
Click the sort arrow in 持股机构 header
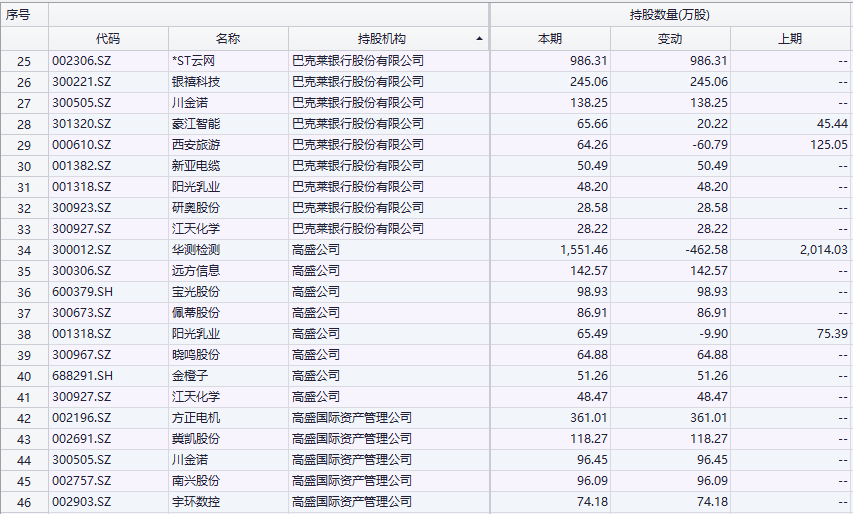coord(479,39)
